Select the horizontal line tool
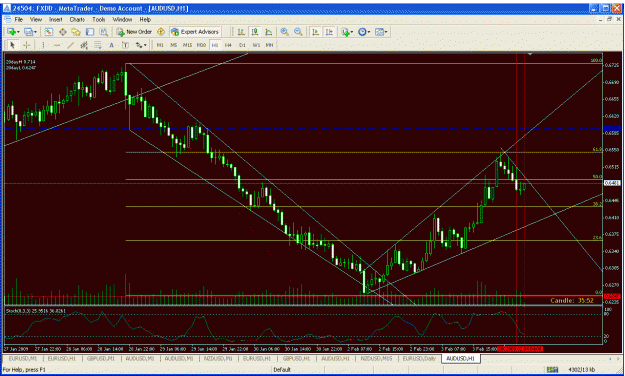Screen dimensions: 625x376 tap(57, 45)
